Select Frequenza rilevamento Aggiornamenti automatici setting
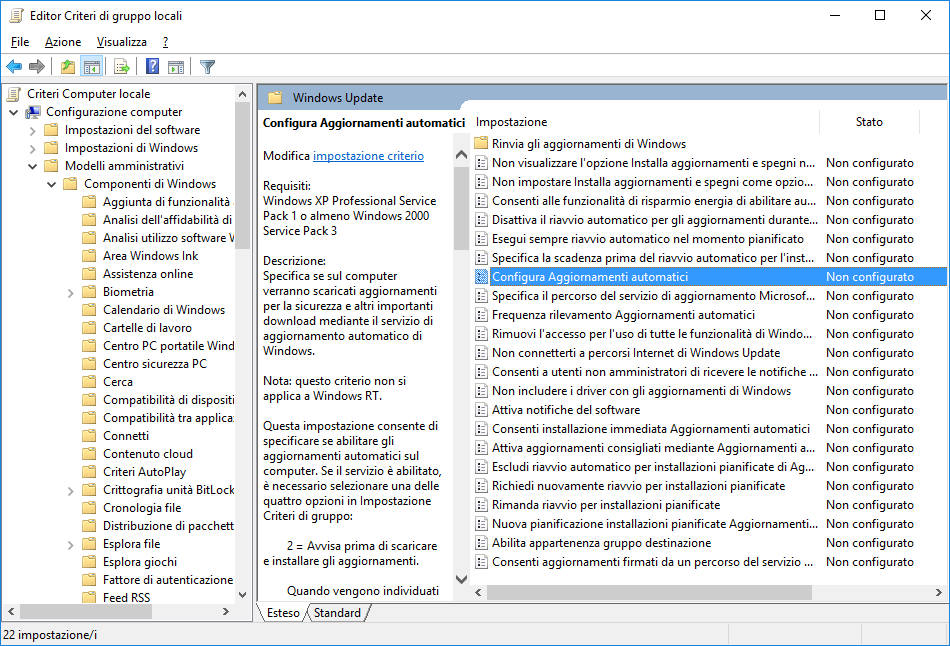The width and height of the screenshot is (950, 646). (623, 315)
